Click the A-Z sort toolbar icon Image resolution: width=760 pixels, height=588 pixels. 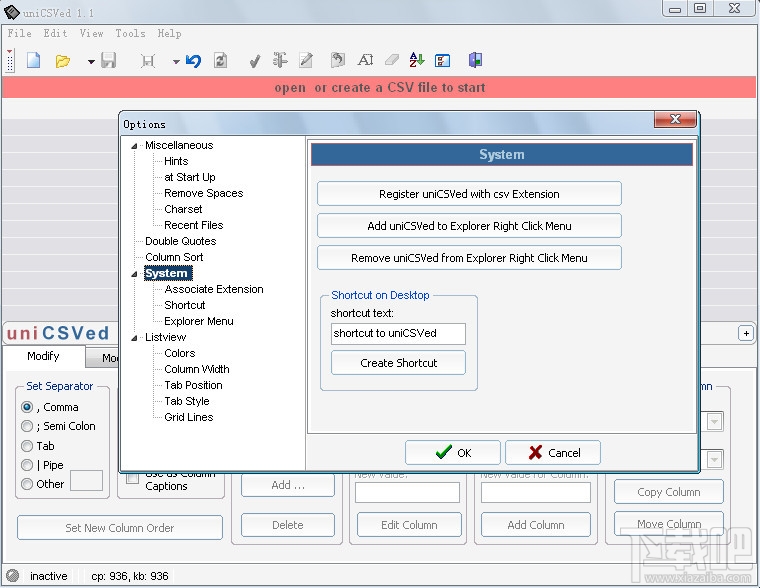click(x=417, y=60)
